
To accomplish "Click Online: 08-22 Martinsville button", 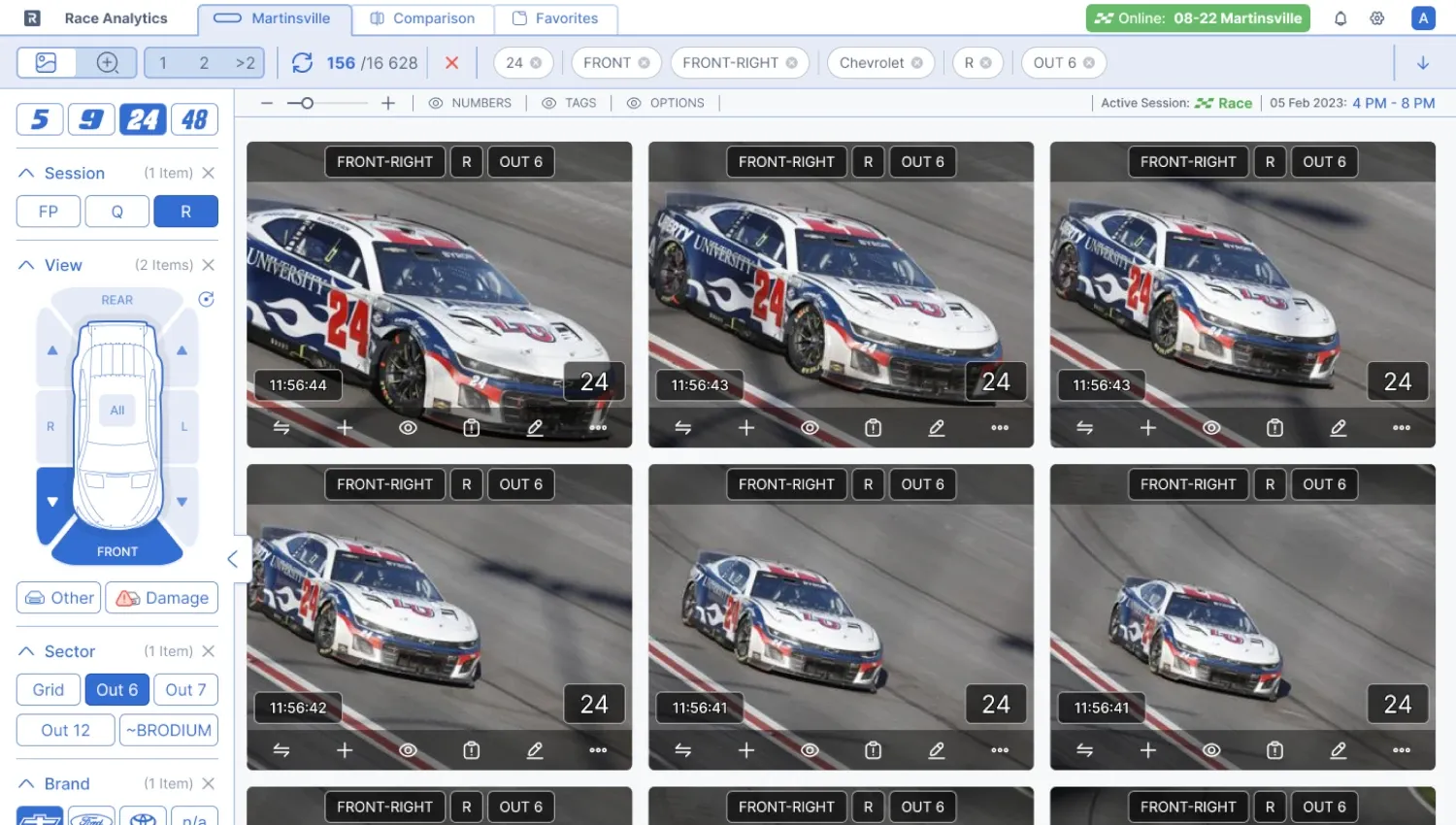I will [1198, 18].
